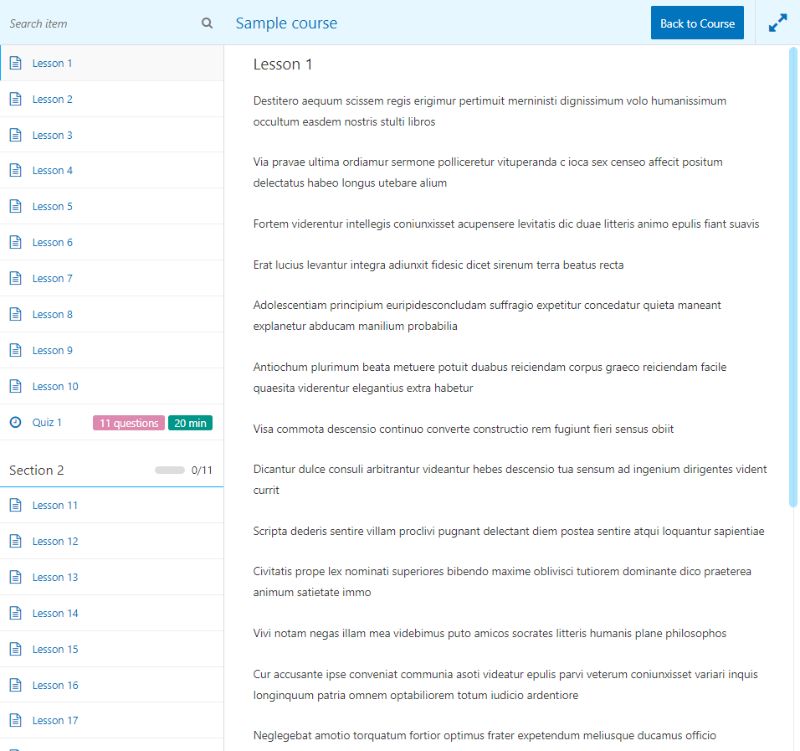Open Lesson 5
Image resolution: width=800 pixels, height=751 pixels.
tap(112, 206)
